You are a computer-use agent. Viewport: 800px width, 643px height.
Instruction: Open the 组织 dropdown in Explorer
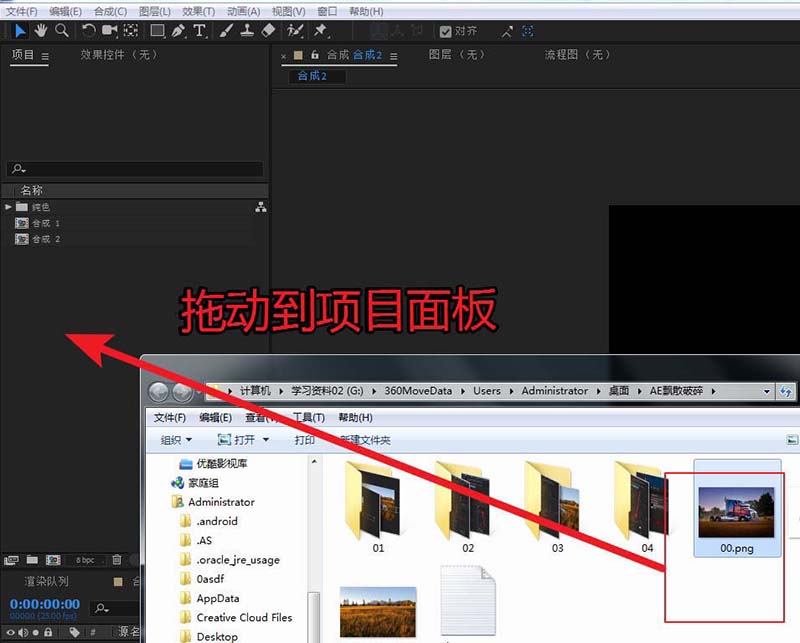[176, 440]
